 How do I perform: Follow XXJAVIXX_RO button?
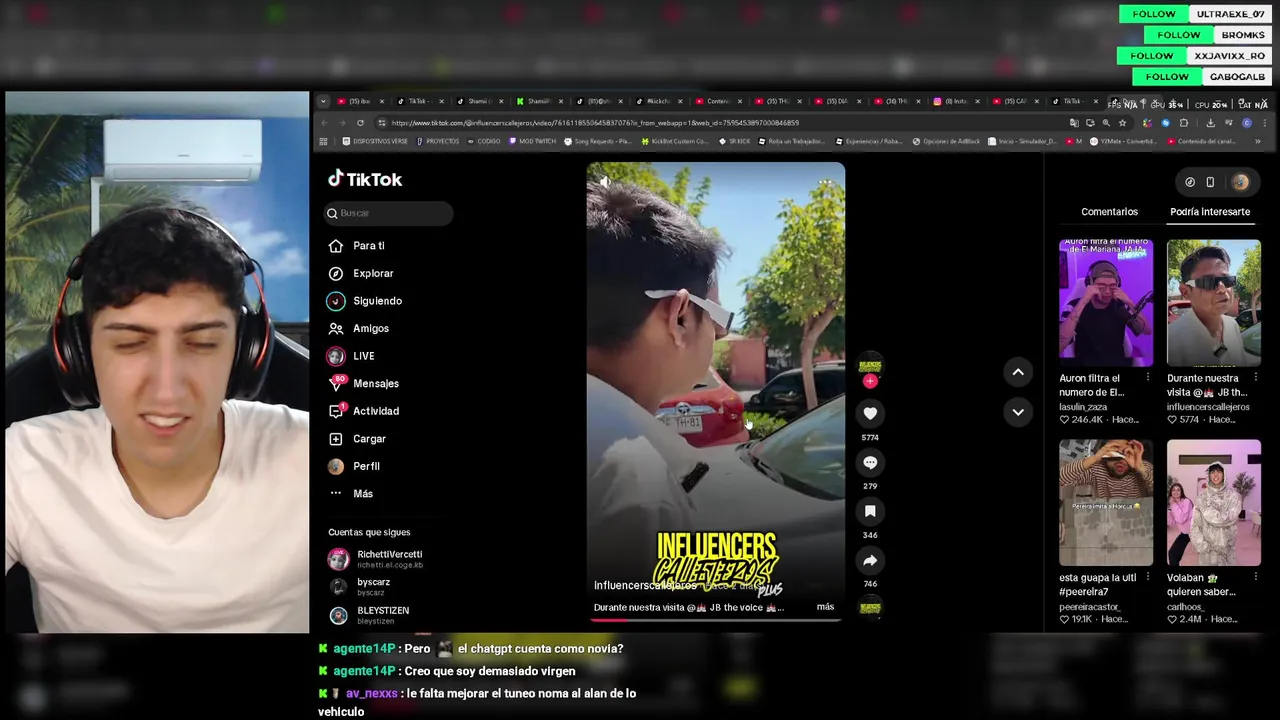[1152, 56]
